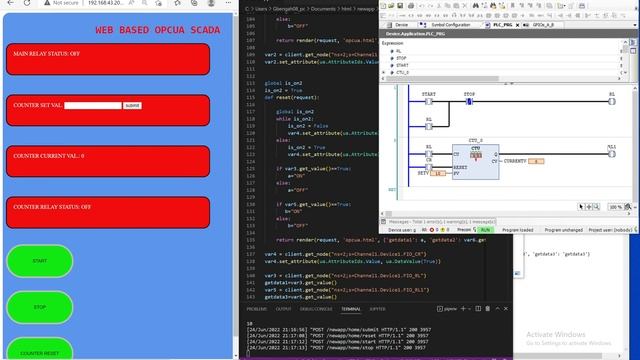Open CODESYS editor tab list dropdown

click(635, 25)
